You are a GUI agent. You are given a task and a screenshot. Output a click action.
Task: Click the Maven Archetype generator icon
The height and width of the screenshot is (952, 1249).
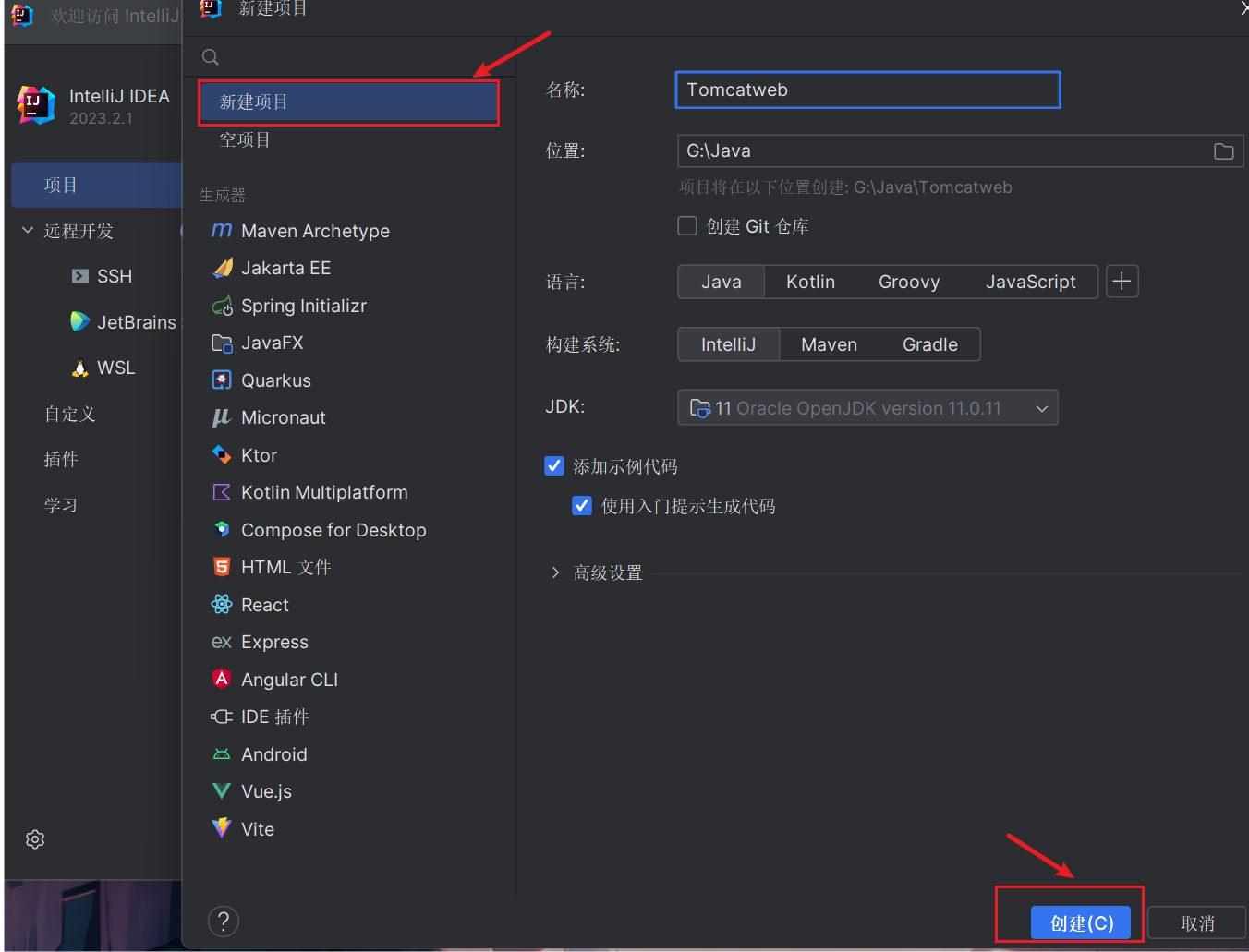[x=222, y=231]
